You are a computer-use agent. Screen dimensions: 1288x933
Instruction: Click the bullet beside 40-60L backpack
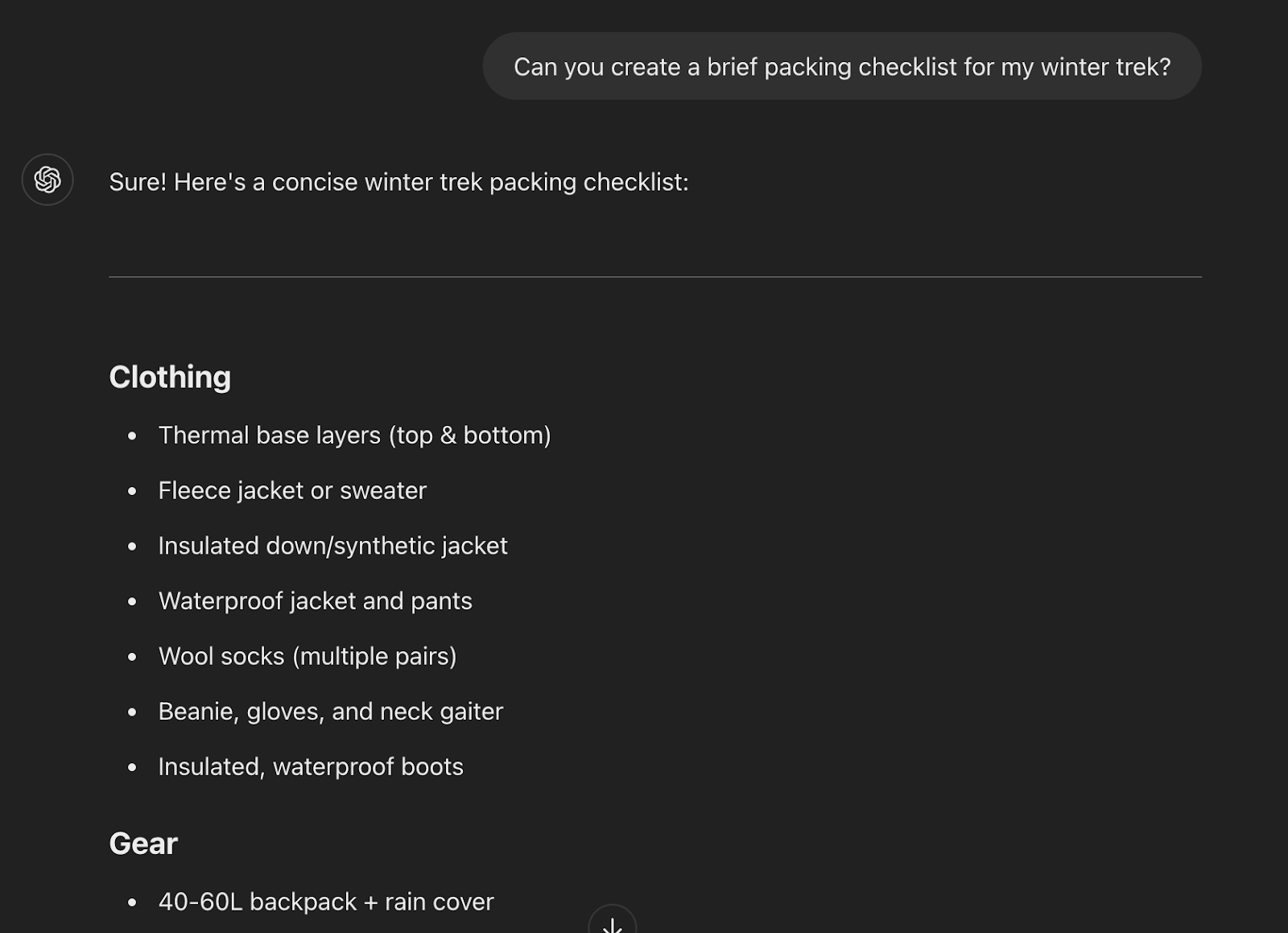(133, 903)
